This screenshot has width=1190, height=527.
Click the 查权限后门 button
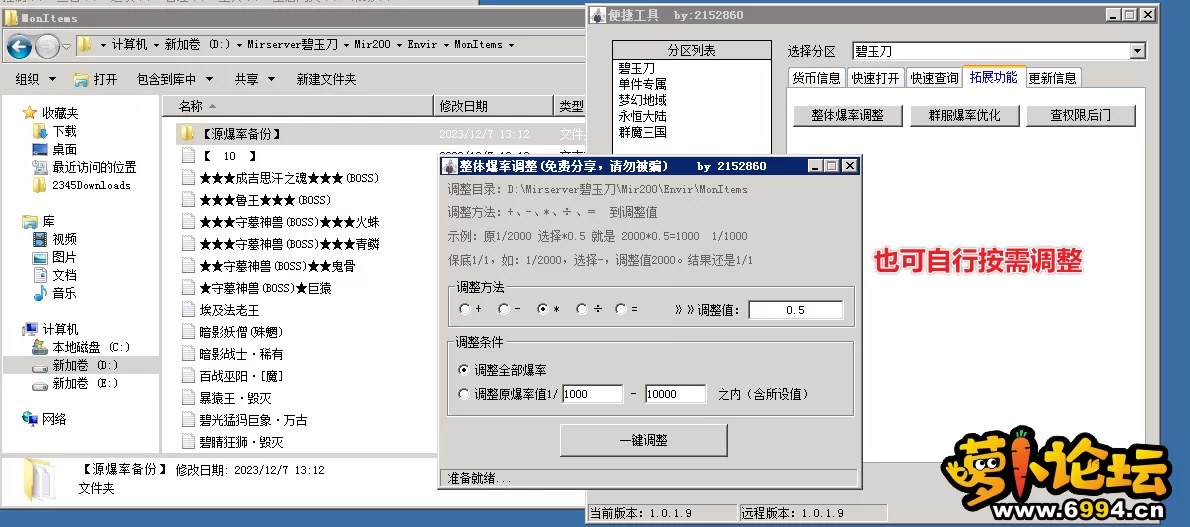coord(1081,115)
